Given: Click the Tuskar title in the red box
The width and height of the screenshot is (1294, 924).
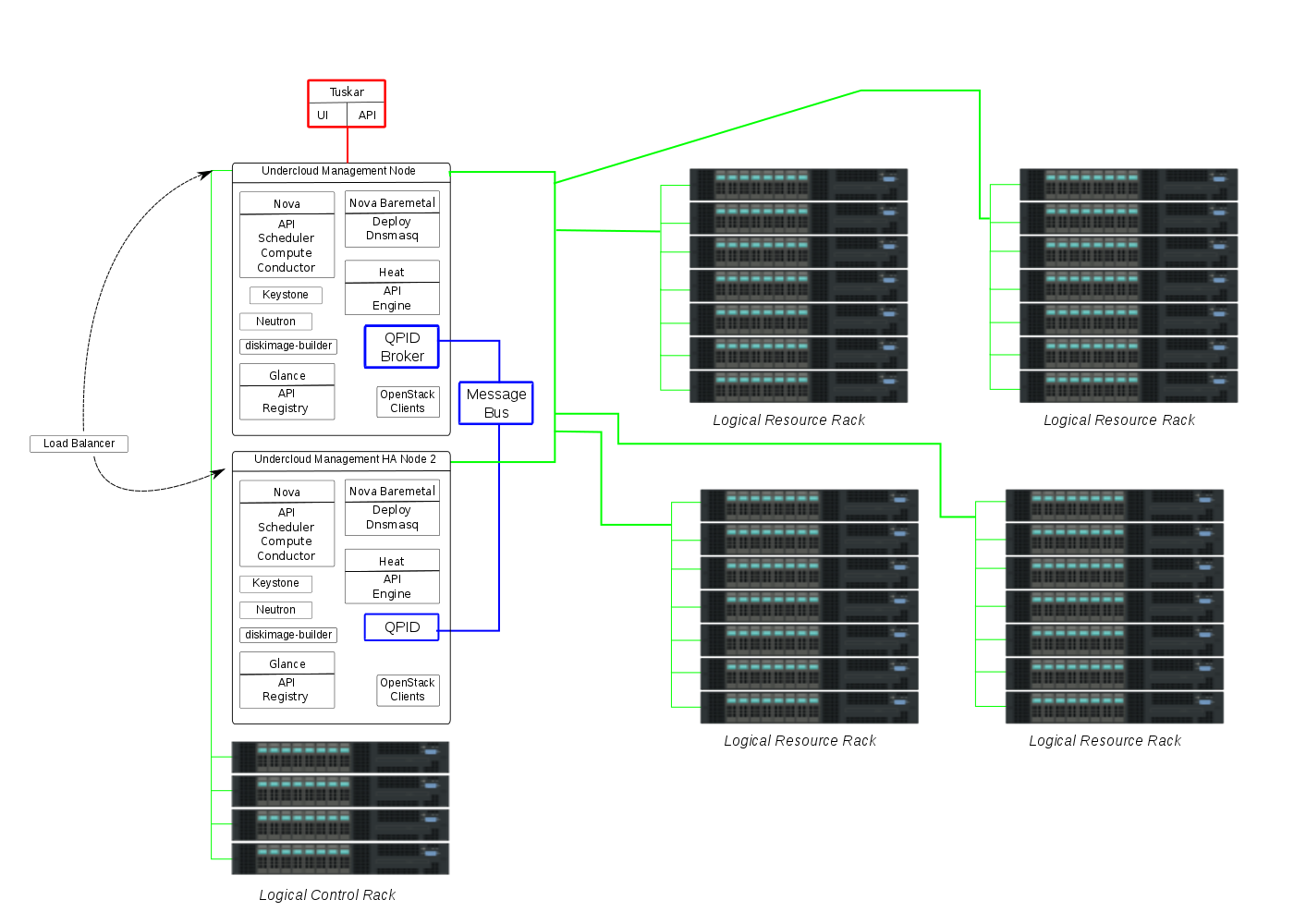Looking at the screenshot, I should click(347, 91).
